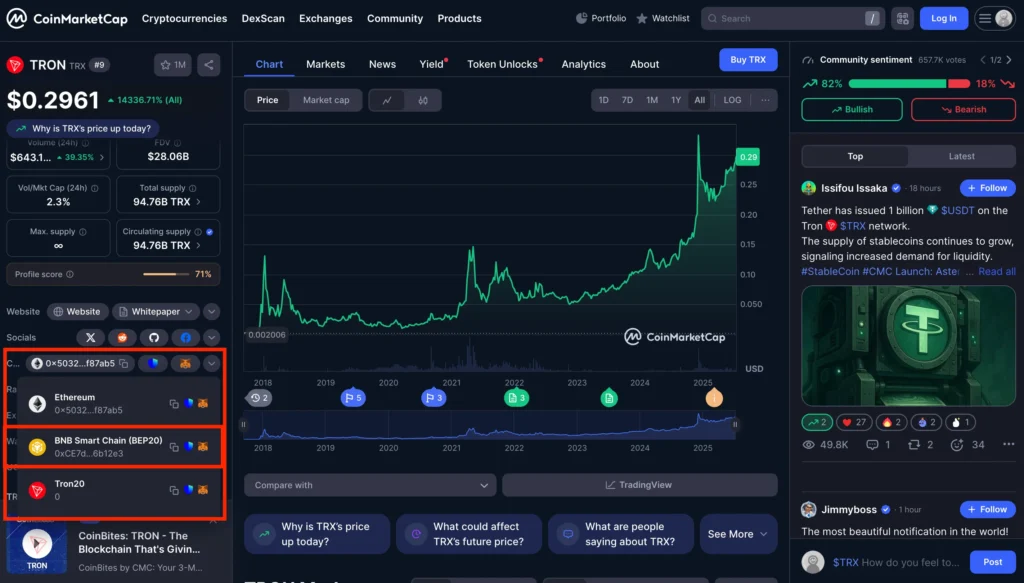Open the GitHub social link
Image resolution: width=1024 pixels, height=583 pixels.
pos(154,338)
